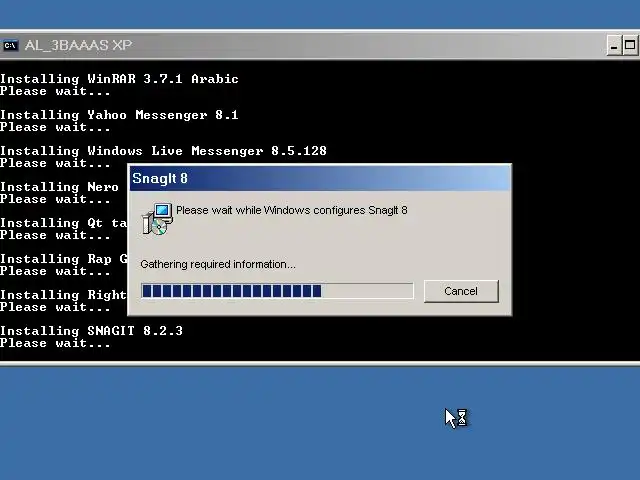Click 'Installing Yahoo Messenger 8.1' line
Screen dimensions: 640x480
click(119, 115)
